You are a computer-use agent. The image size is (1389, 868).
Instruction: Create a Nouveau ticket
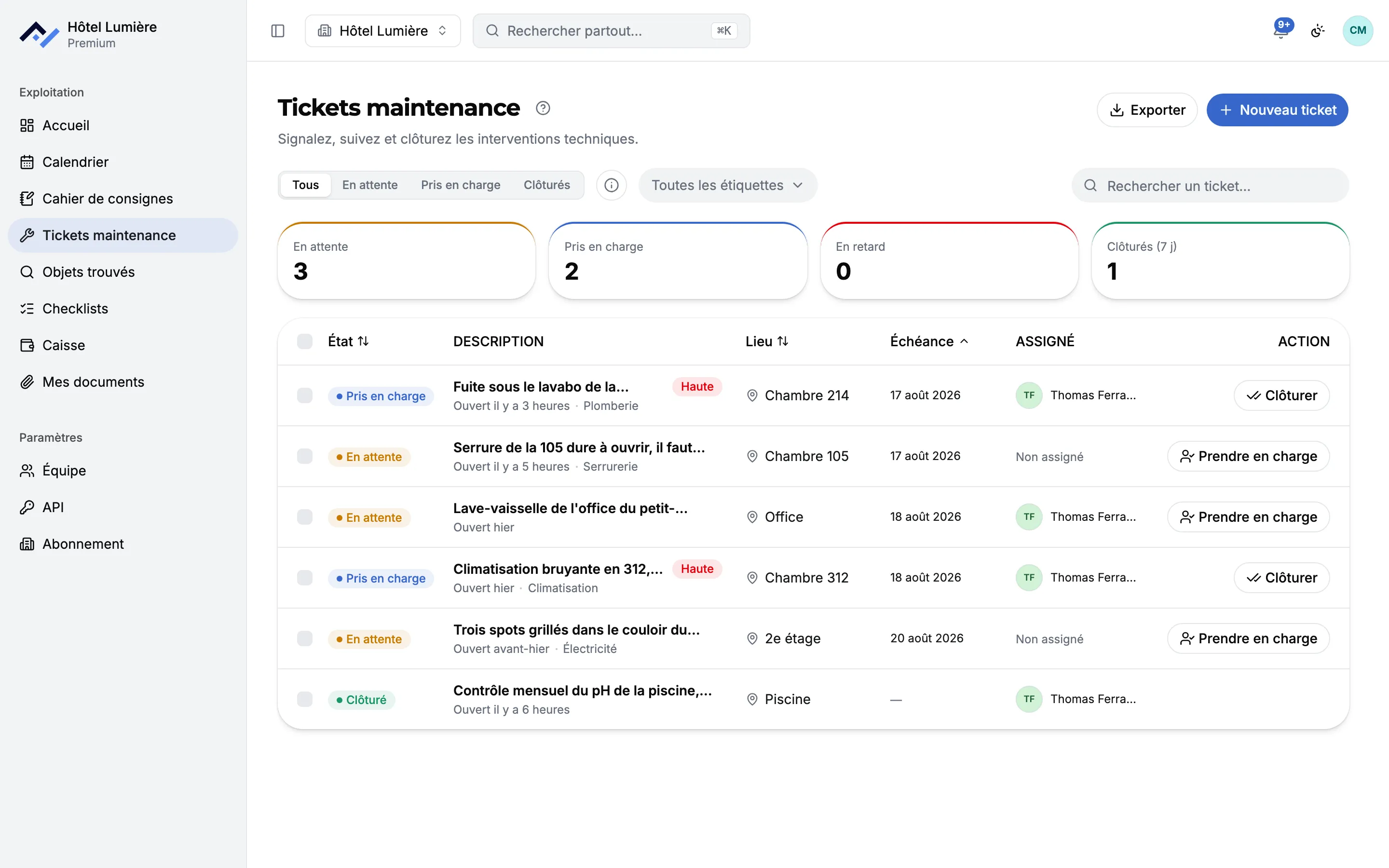(1277, 109)
